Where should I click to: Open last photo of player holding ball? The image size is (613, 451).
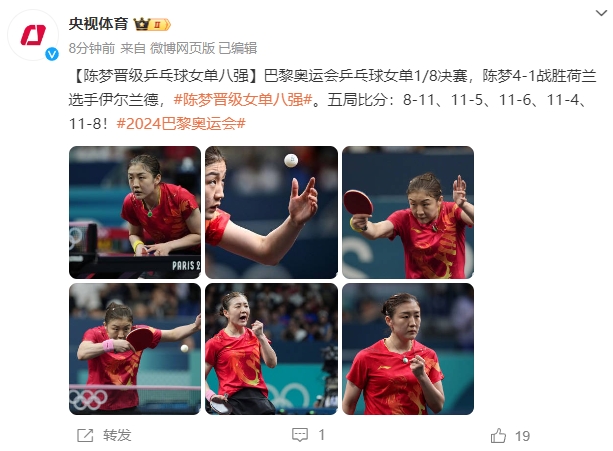pos(408,349)
